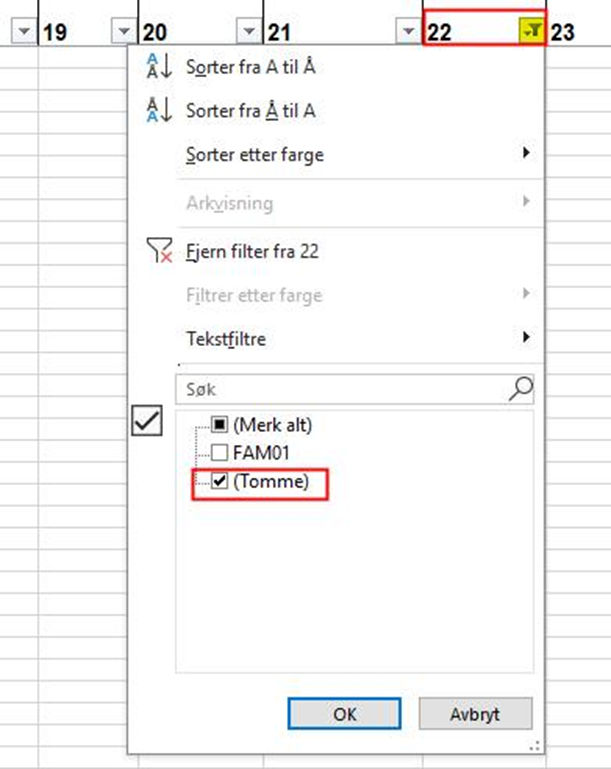
Task: Click into the Søk search field
Action: pyautogui.click(x=340, y=388)
